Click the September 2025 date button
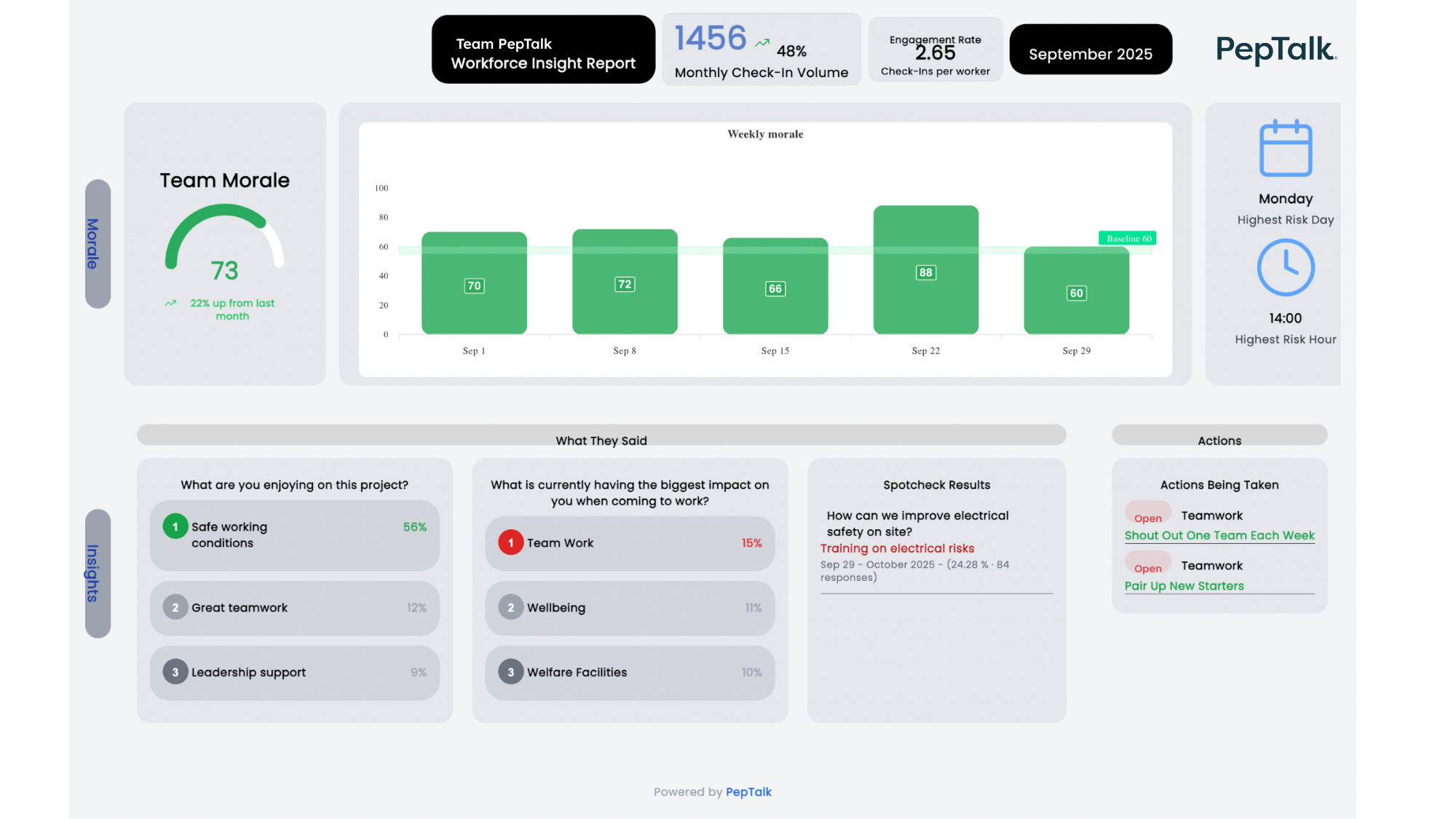Viewport: 1456px width, 819px height. (1090, 54)
